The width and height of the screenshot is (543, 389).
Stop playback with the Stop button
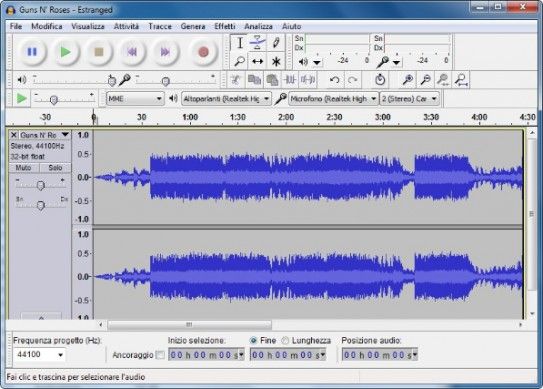(x=99, y=52)
